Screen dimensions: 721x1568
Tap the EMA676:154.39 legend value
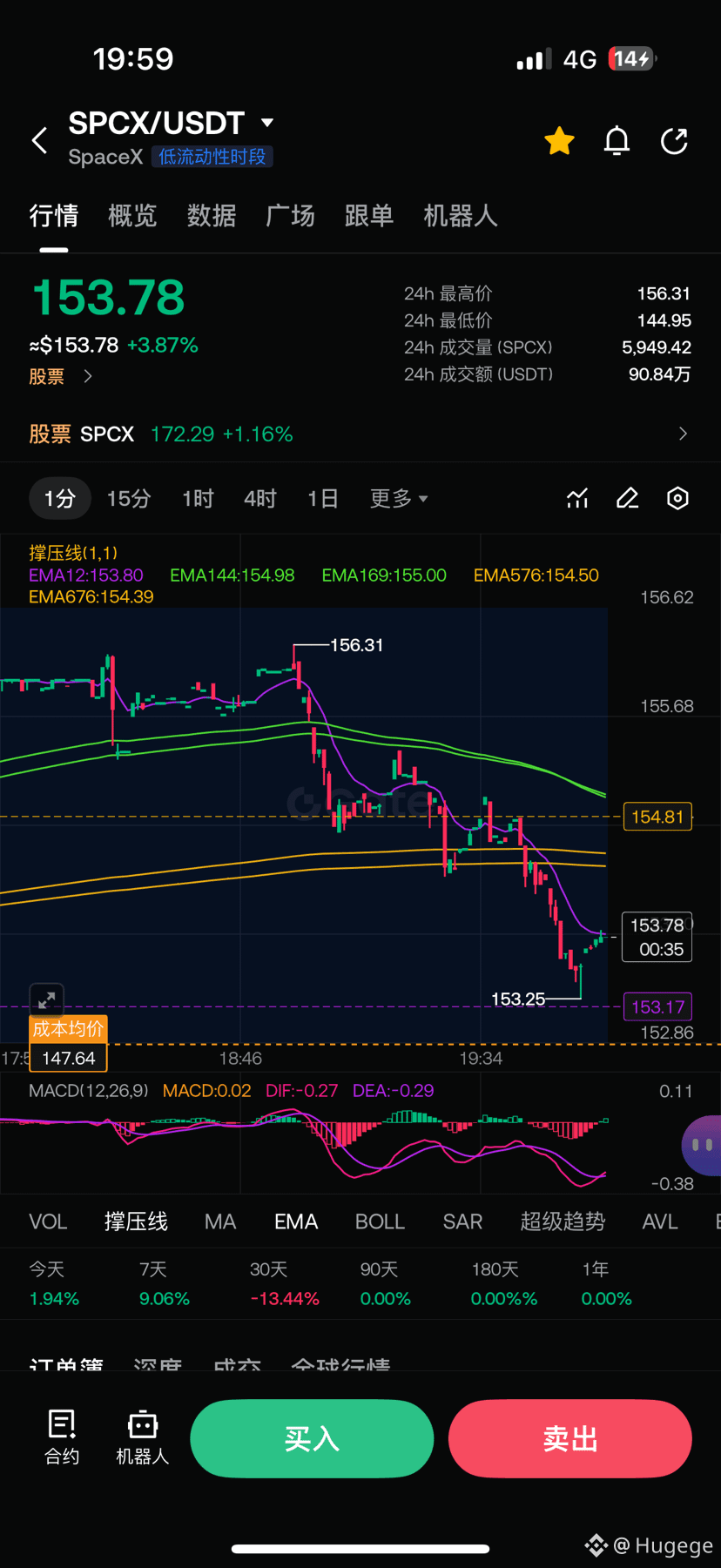(x=91, y=597)
